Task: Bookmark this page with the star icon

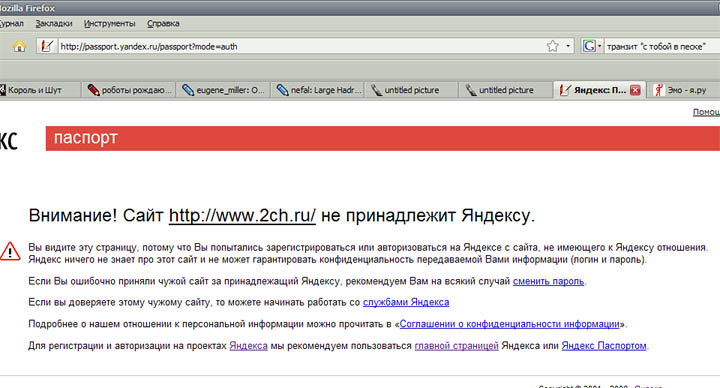Action: (x=552, y=46)
